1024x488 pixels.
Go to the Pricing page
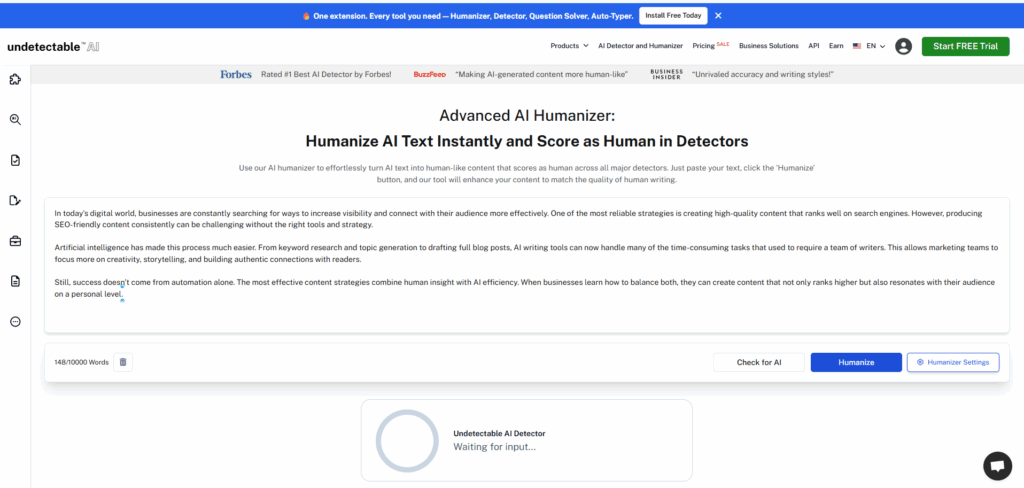tap(707, 46)
